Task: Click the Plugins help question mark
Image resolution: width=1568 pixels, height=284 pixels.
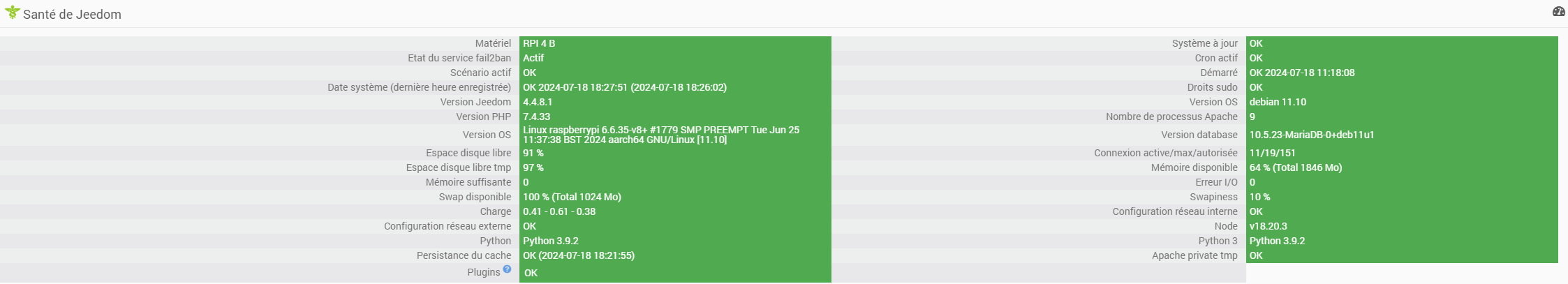Action: [x=507, y=269]
